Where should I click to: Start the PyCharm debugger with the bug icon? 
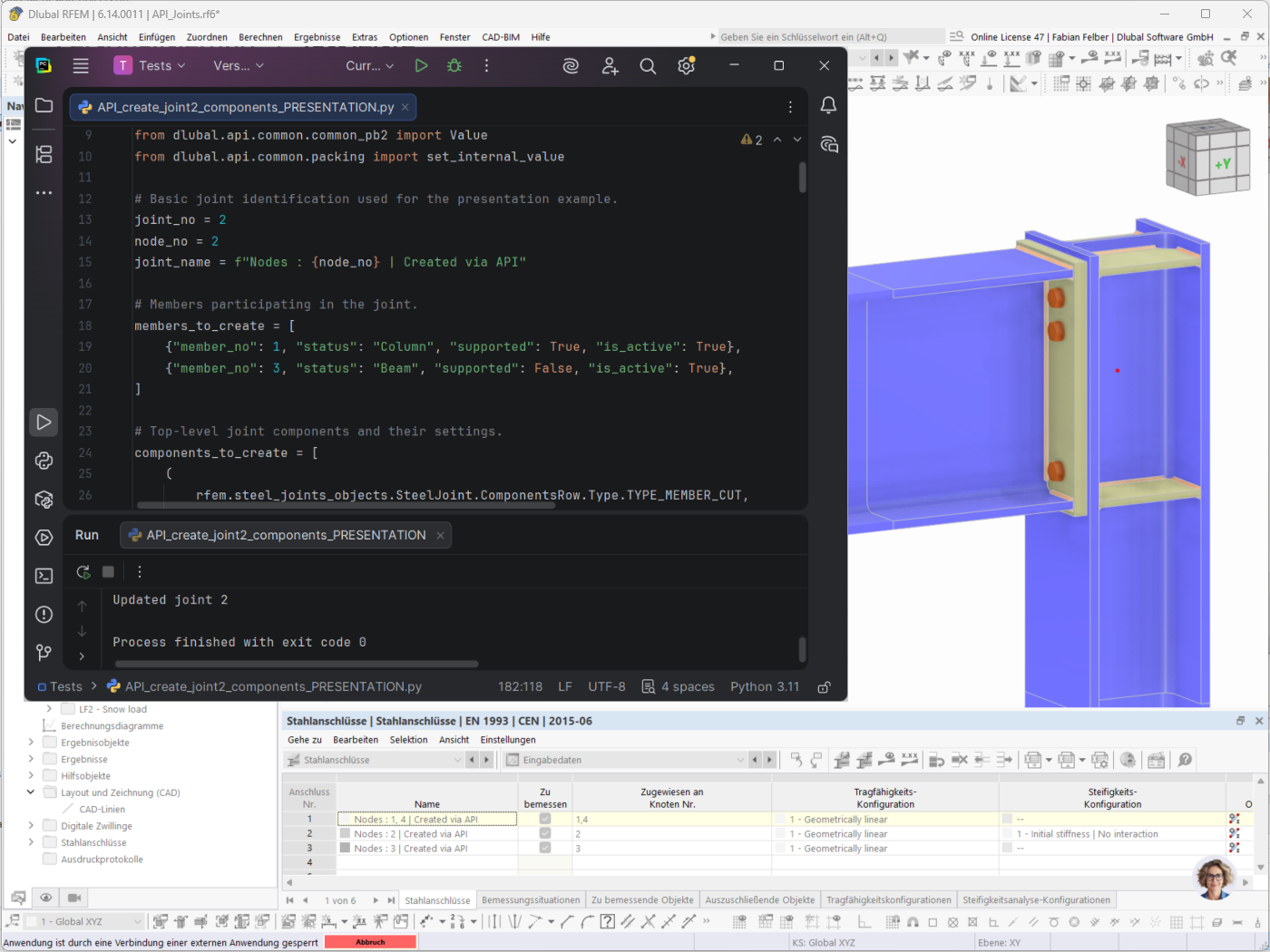tap(454, 65)
